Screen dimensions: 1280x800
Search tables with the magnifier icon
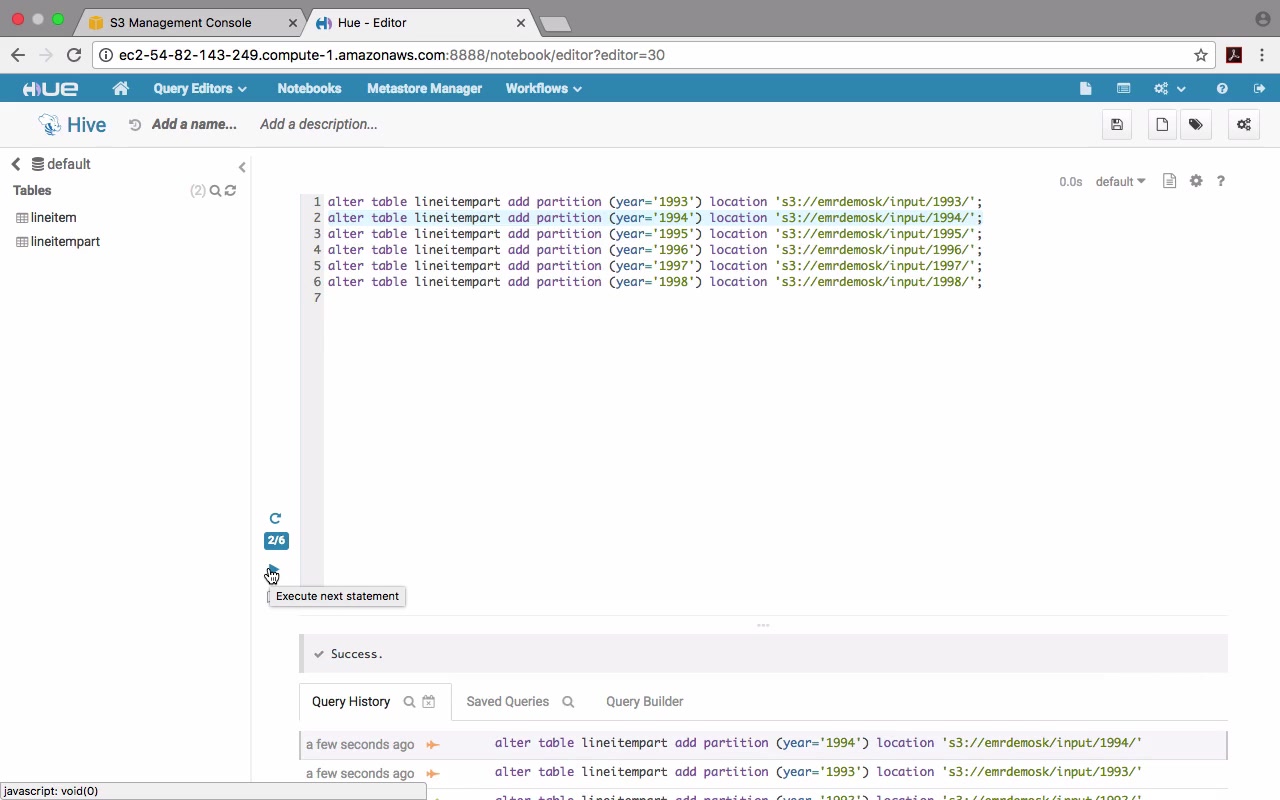tap(215, 191)
